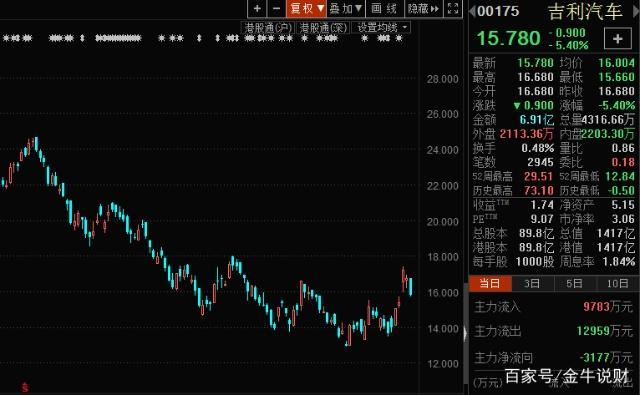Select the 5日 fund flow tab

tap(575, 283)
